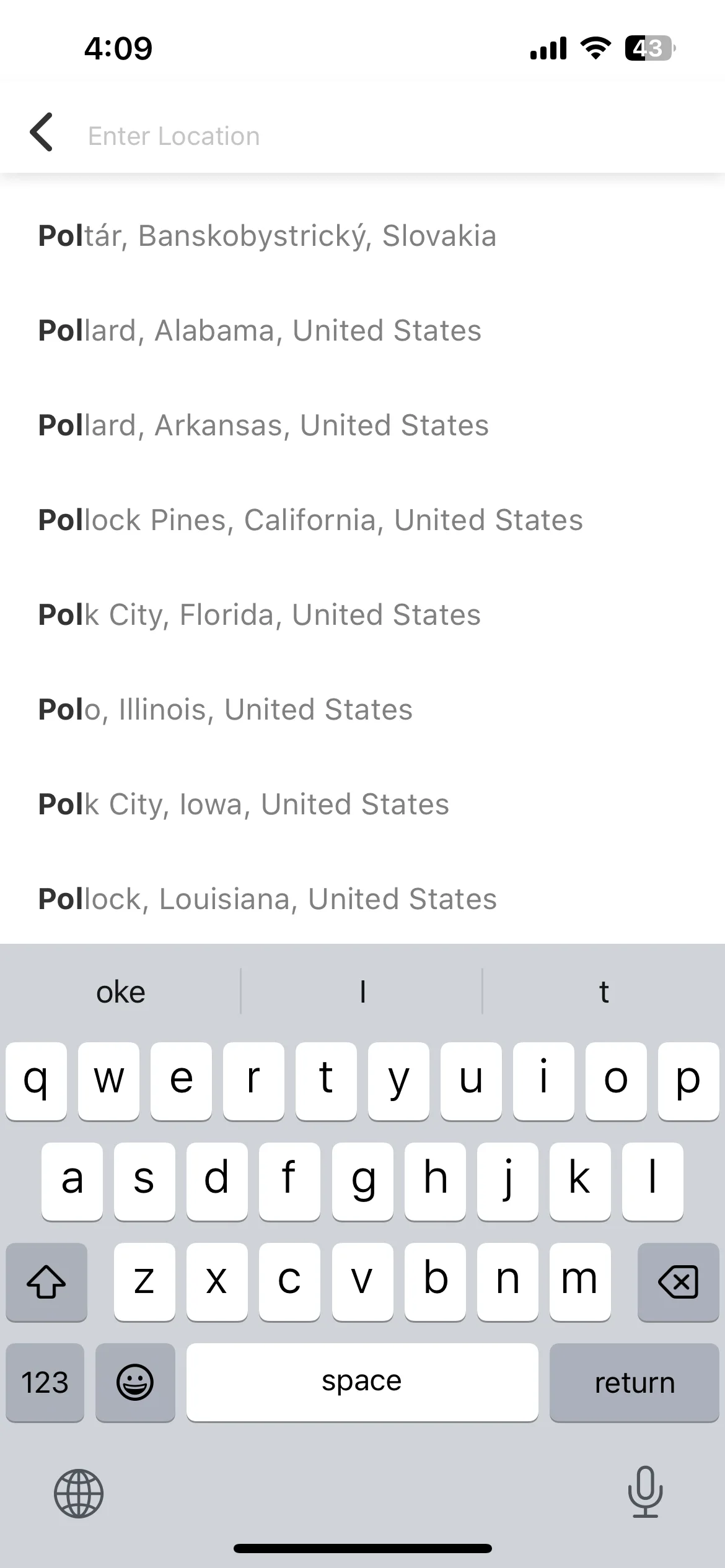
Task: Tap the shift arrow key
Action: 46,1281
